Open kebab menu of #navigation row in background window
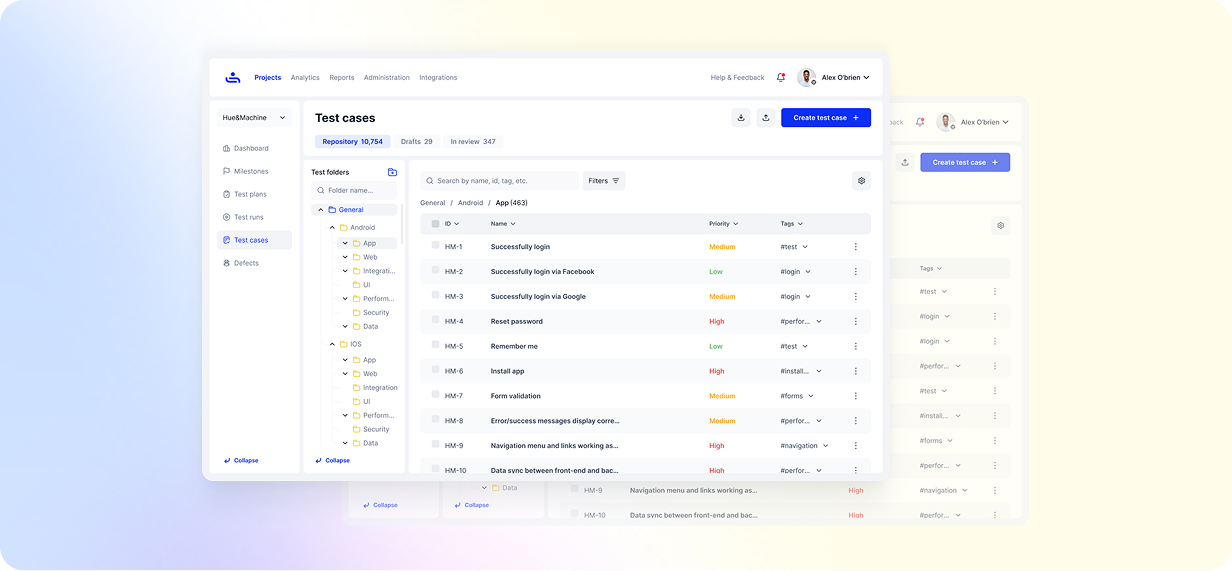 pos(995,491)
